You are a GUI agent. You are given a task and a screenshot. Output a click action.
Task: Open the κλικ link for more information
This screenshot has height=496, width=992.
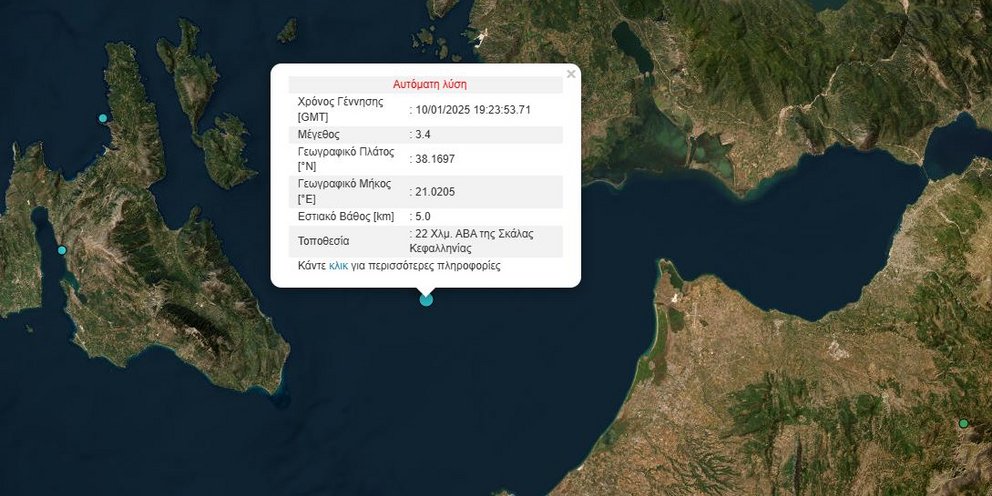coord(339,266)
